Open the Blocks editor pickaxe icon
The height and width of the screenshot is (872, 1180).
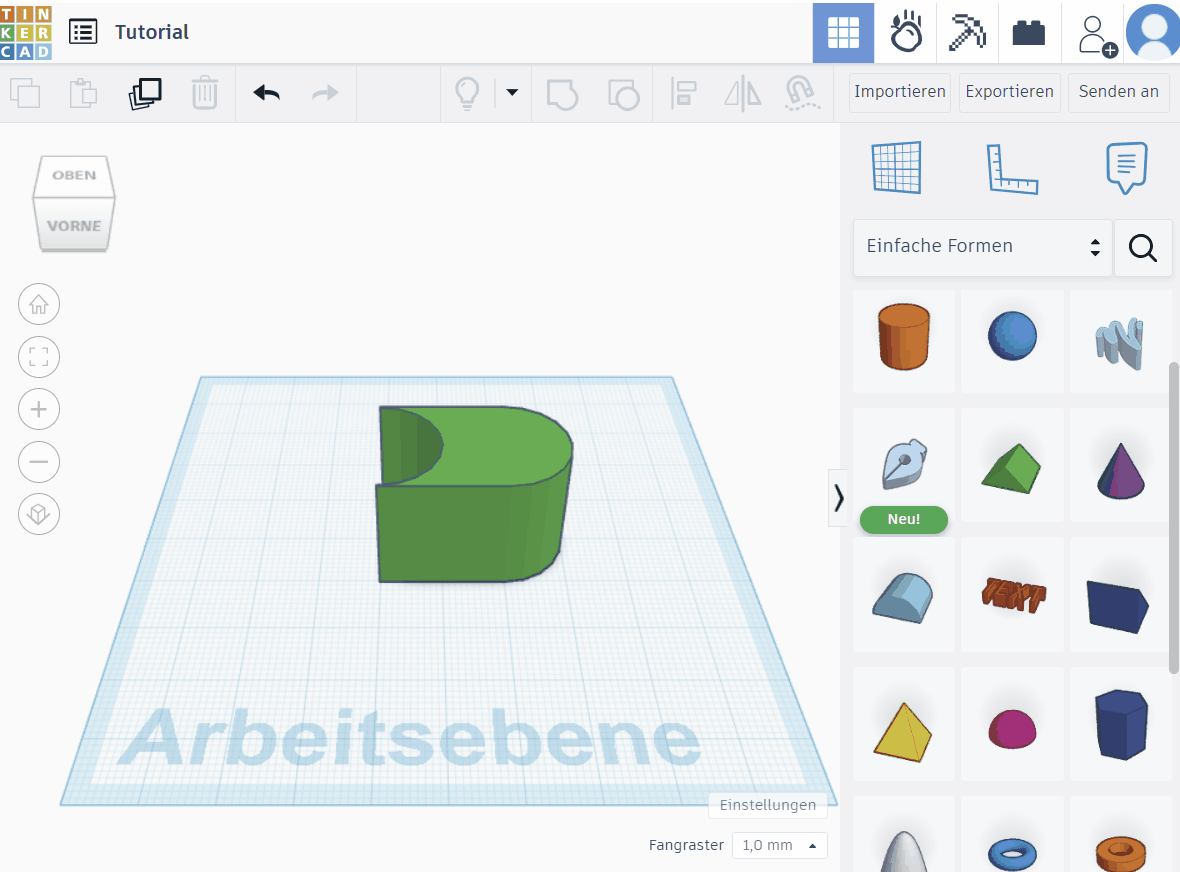[967, 32]
